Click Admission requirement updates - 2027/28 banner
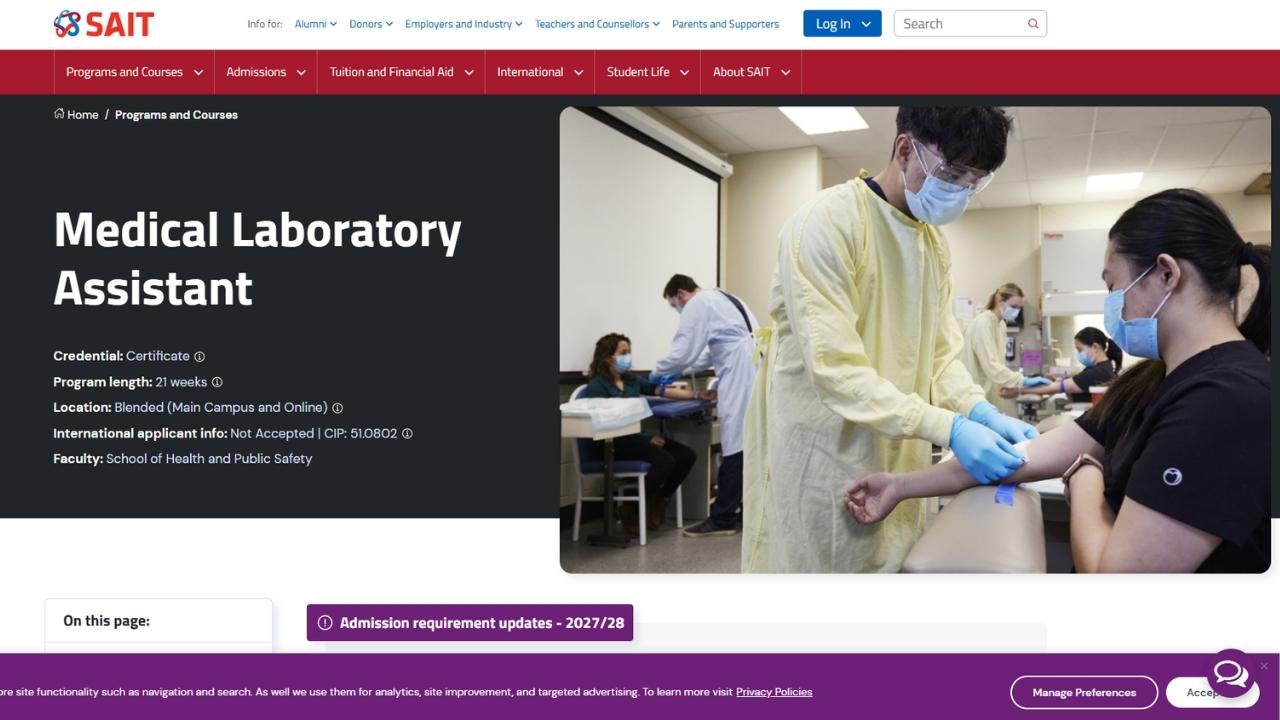The height and width of the screenshot is (720, 1280). 470,623
